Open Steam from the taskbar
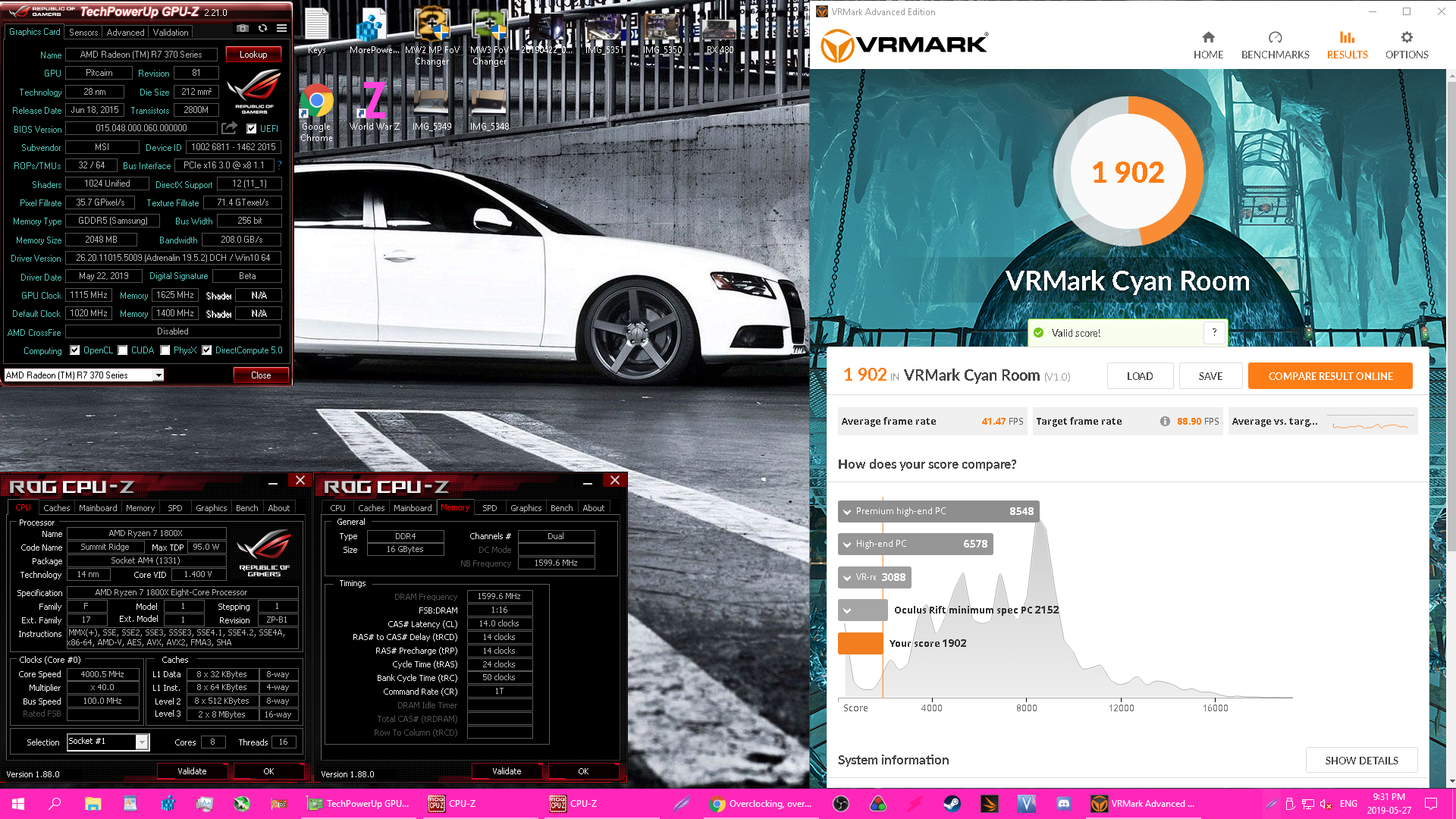Viewport: 1456px width, 819px height. pyautogui.click(x=952, y=803)
